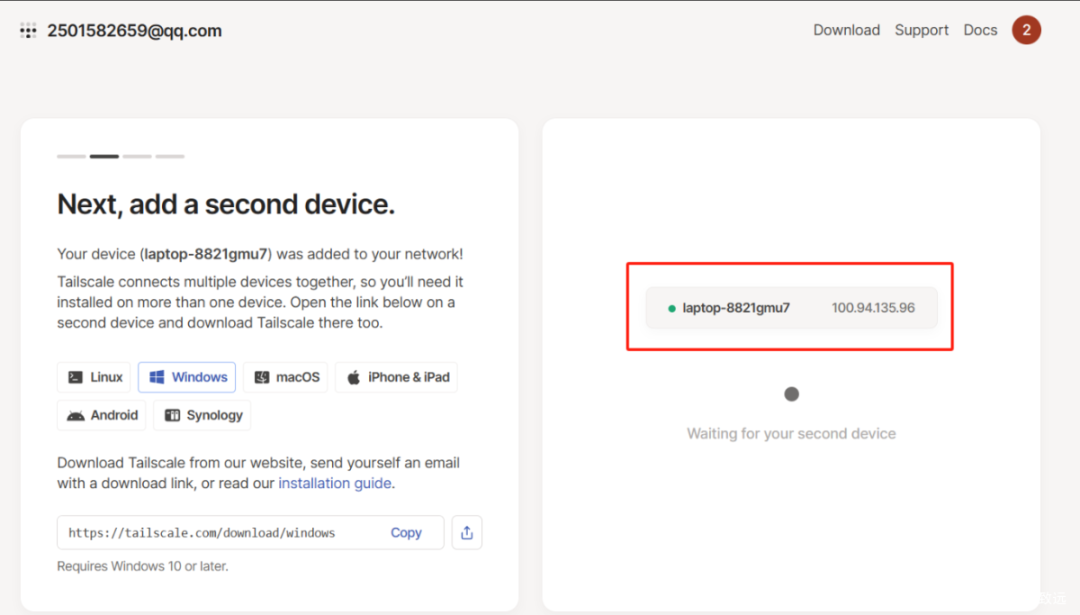Select the iPhone & iPad platform button
The image size is (1080, 615).
397,377
